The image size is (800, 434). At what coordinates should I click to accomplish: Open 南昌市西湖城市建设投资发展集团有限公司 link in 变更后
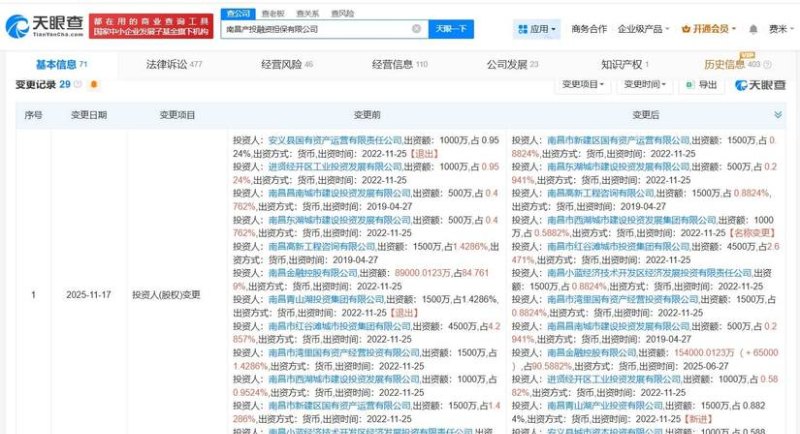(x=632, y=220)
